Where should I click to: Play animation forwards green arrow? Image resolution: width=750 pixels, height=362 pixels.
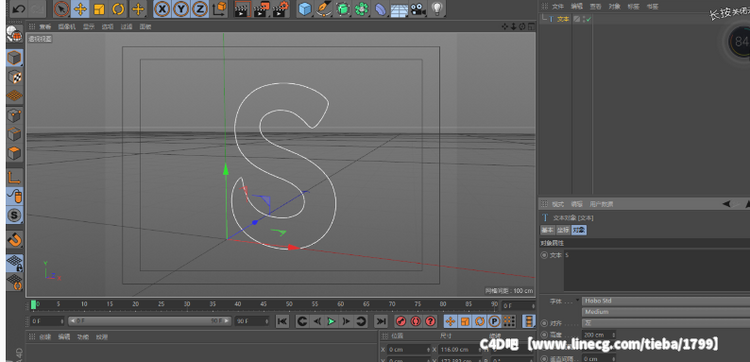click(331, 321)
